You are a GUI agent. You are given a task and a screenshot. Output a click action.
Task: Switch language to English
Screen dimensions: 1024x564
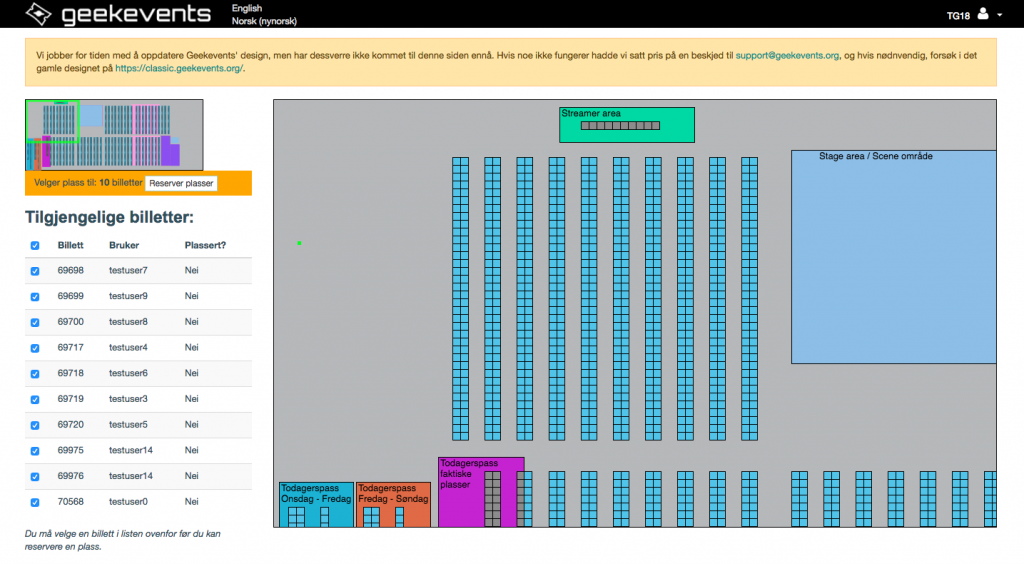click(247, 8)
